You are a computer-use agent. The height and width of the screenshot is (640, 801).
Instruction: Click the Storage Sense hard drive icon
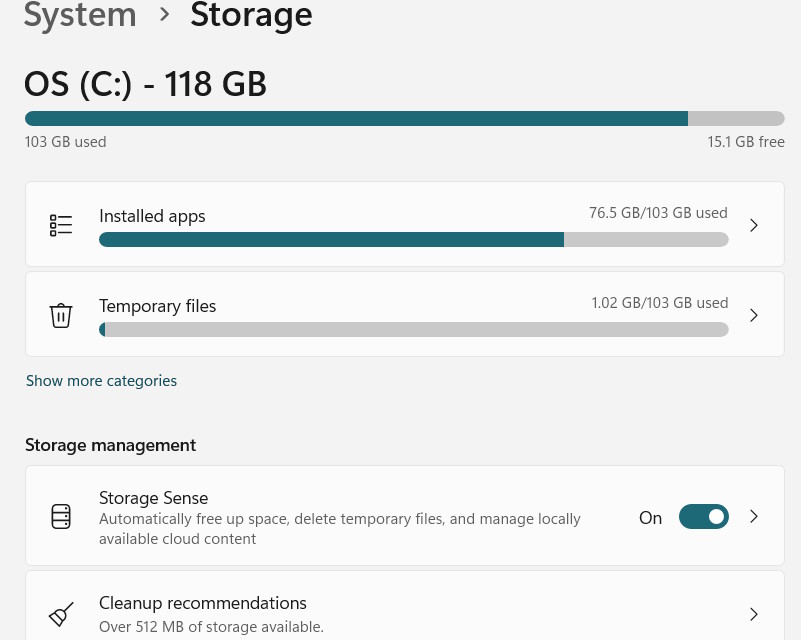[x=61, y=516]
